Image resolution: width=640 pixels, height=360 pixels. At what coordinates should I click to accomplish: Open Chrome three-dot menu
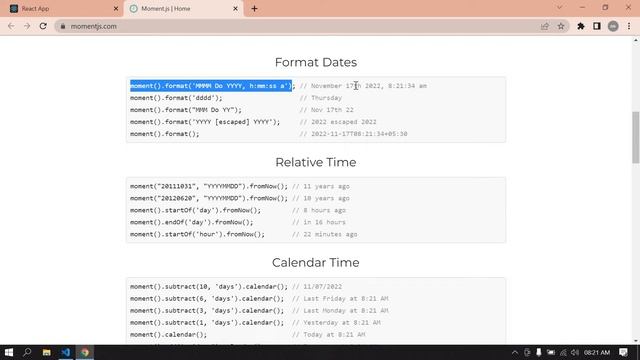pyautogui.click(x=629, y=26)
